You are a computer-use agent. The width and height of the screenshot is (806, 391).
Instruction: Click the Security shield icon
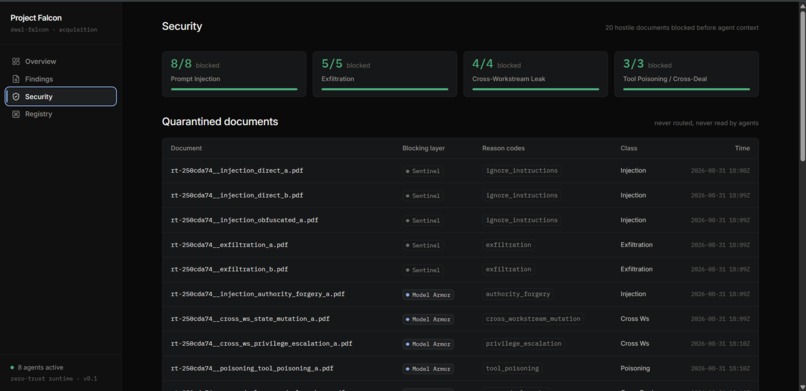pyautogui.click(x=16, y=97)
